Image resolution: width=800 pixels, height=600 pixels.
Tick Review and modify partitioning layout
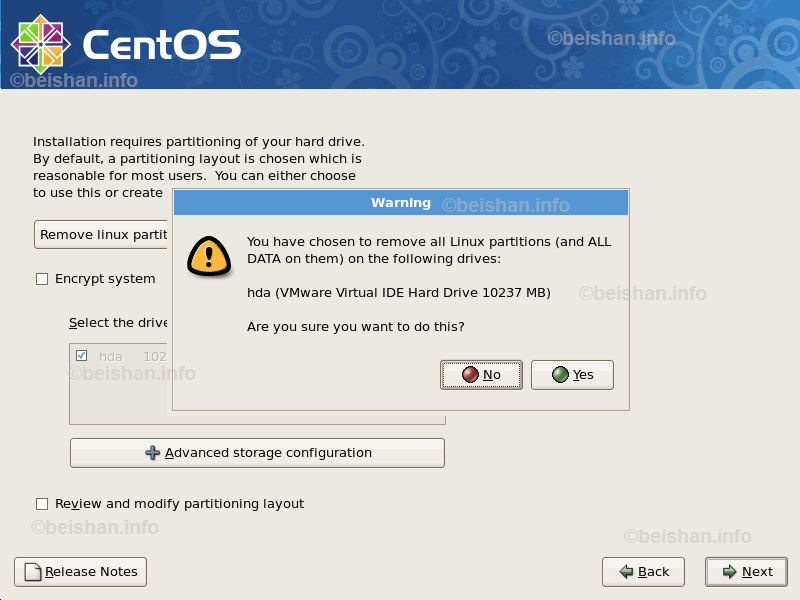click(x=42, y=504)
